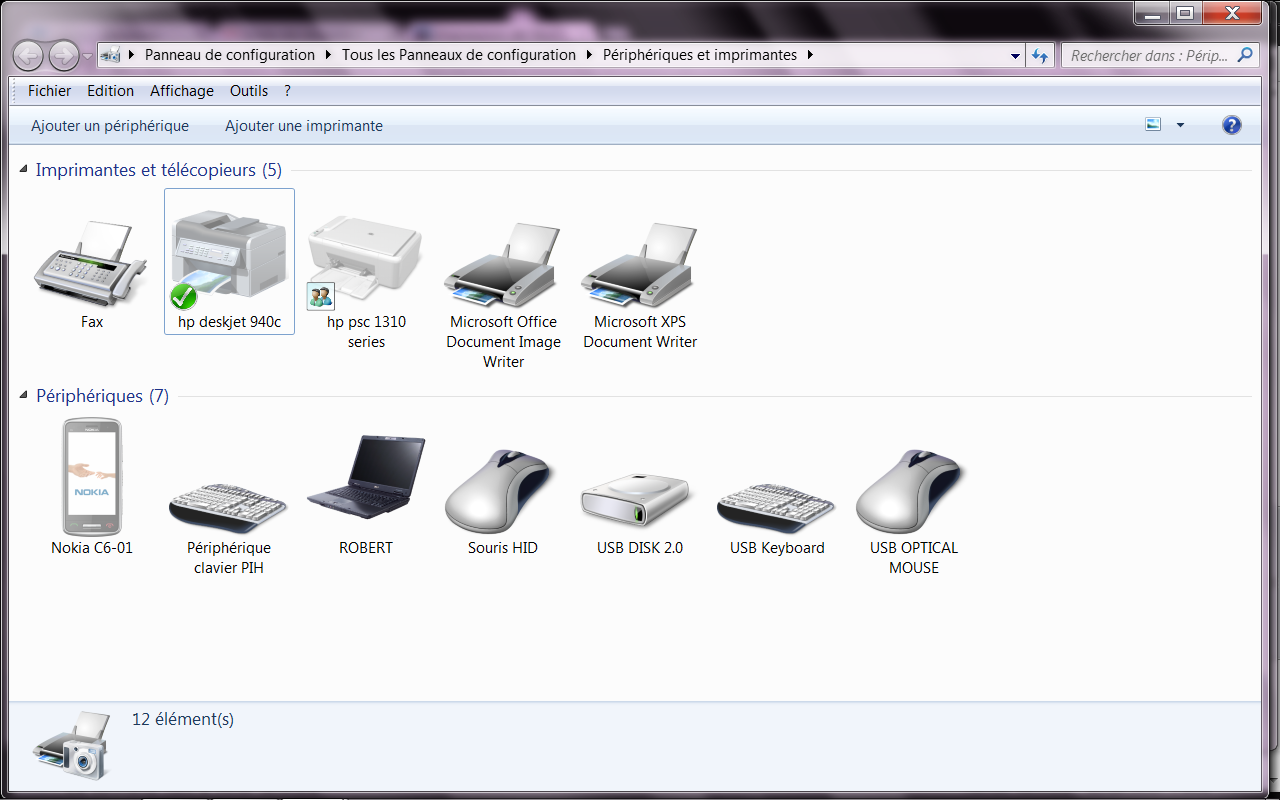The height and width of the screenshot is (800, 1280).
Task: Collapse the Périphériques group
Action: pos(24,396)
